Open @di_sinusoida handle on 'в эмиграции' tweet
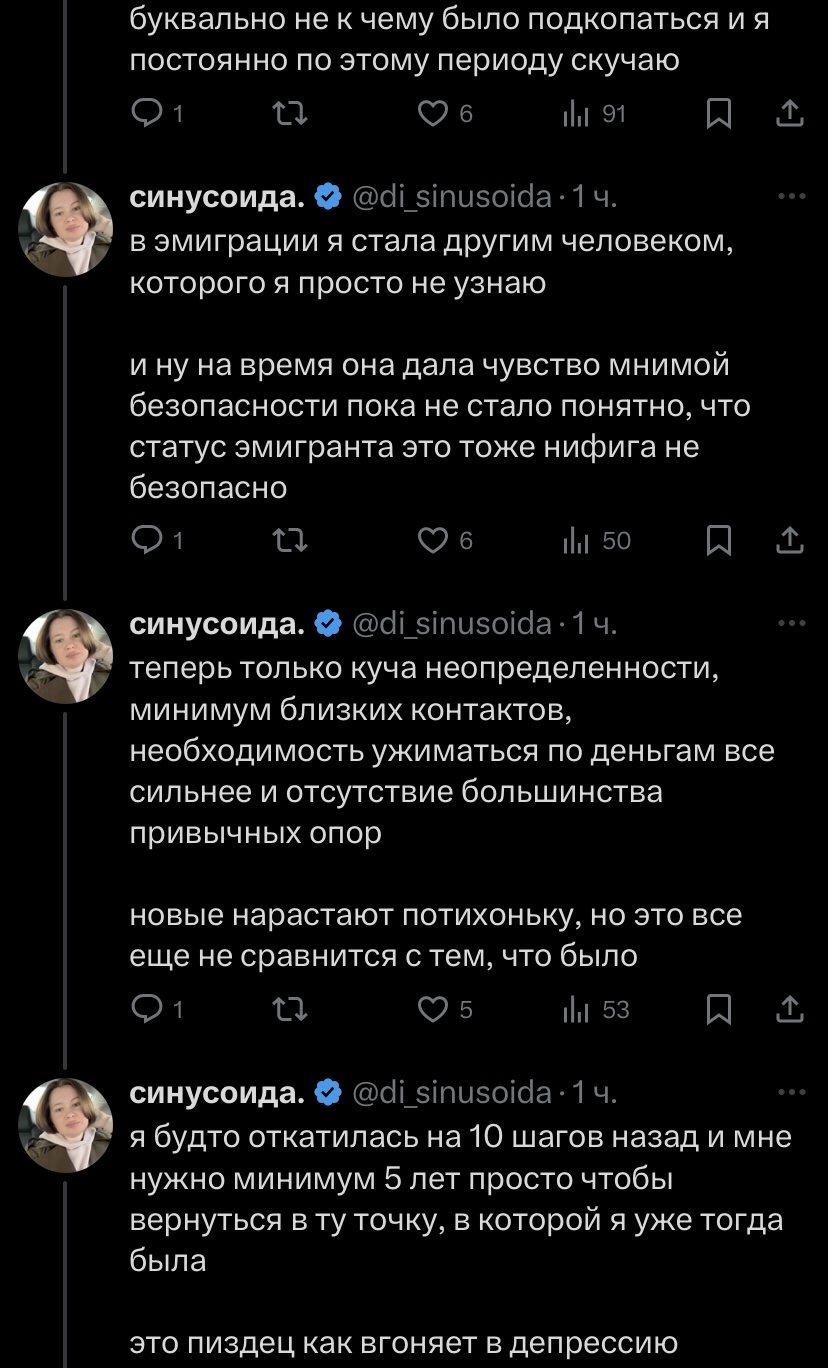The image size is (828, 1368). click(x=452, y=198)
